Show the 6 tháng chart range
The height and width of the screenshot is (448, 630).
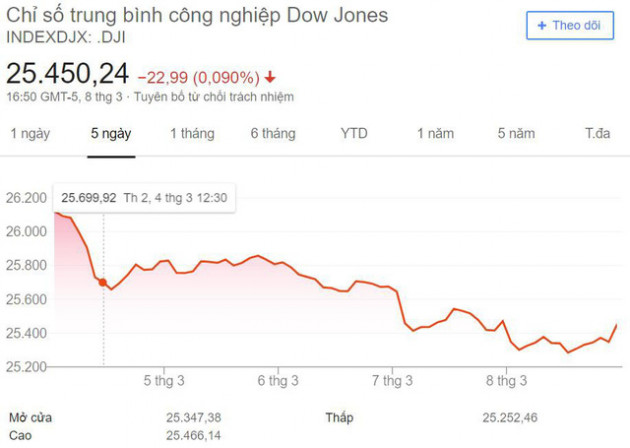tap(273, 133)
